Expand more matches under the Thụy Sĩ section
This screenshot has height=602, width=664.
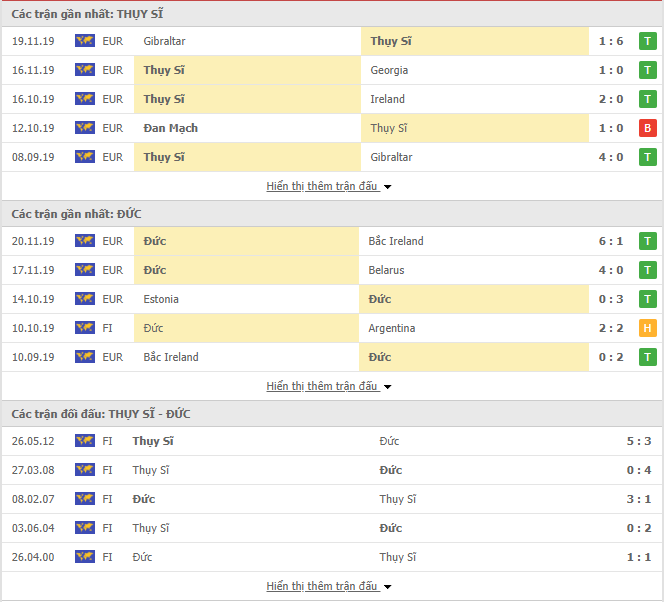(328, 186)
